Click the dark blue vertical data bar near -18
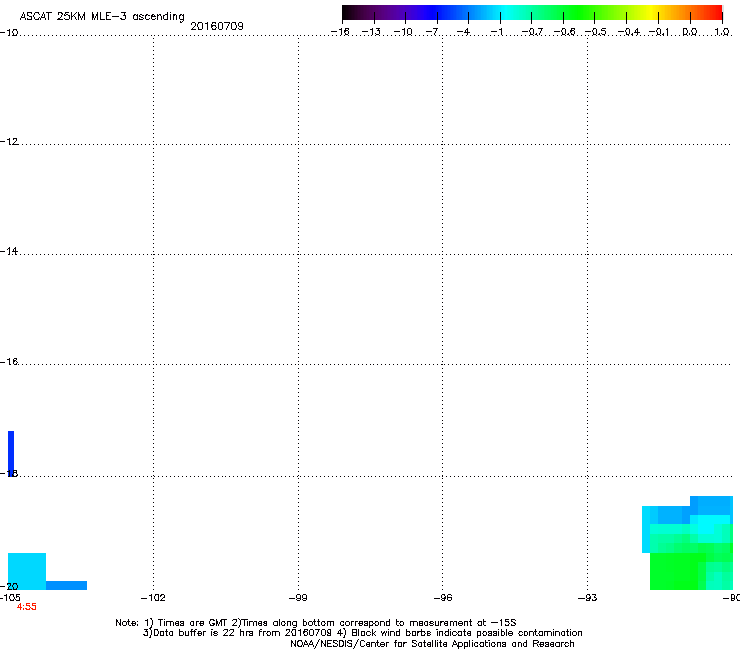Screen dimensions: 740x650 click(x=11, y=453)
